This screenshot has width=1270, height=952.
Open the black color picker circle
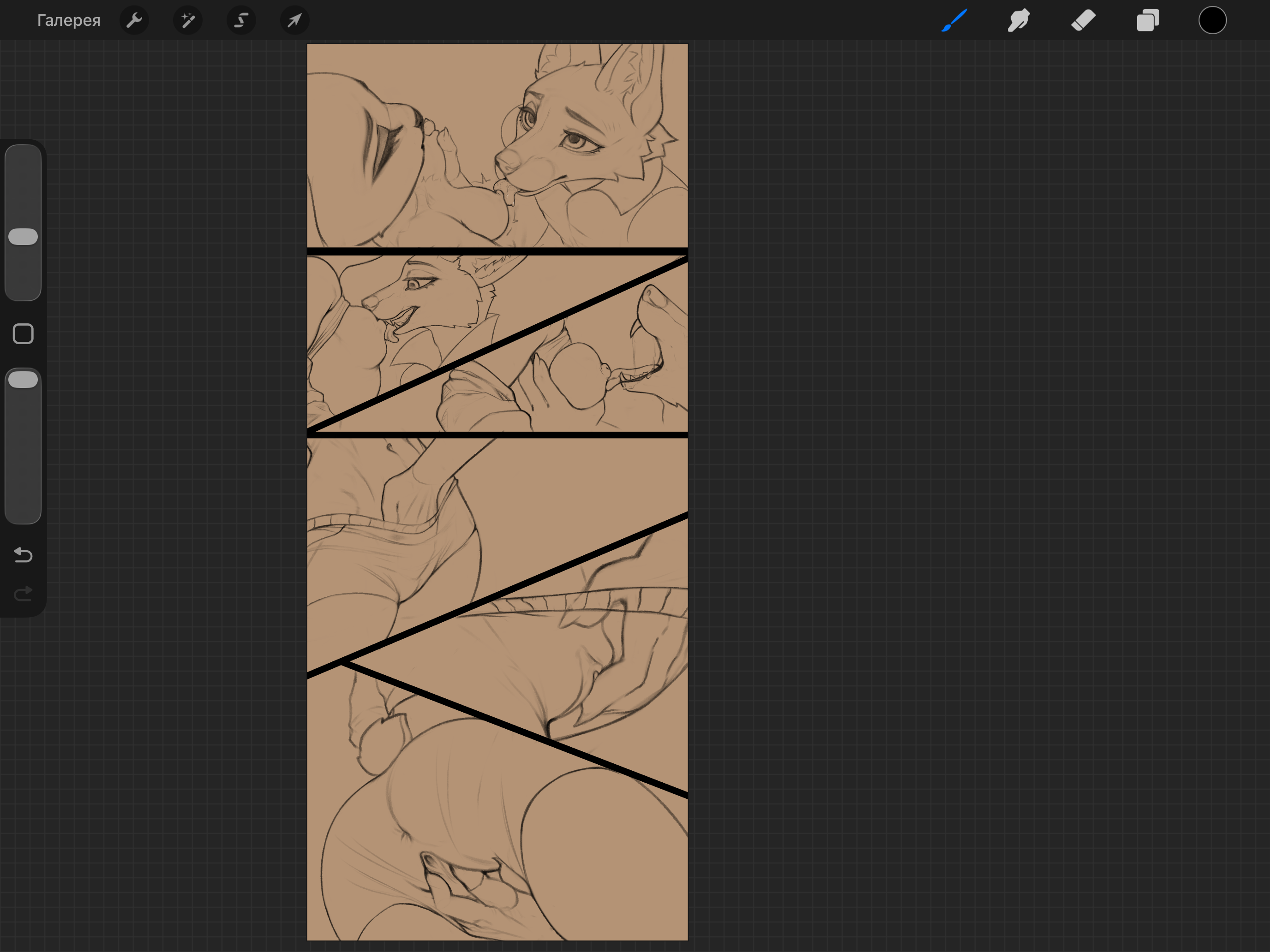click(x=1213, y=21)
